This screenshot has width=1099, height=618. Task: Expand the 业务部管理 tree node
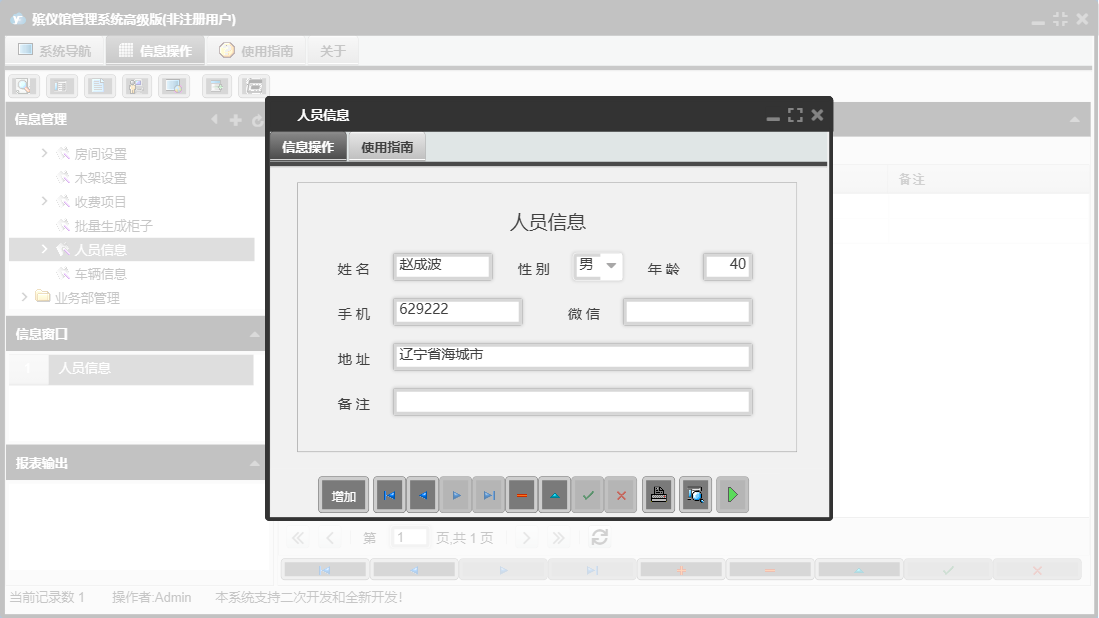click(24, 297)
